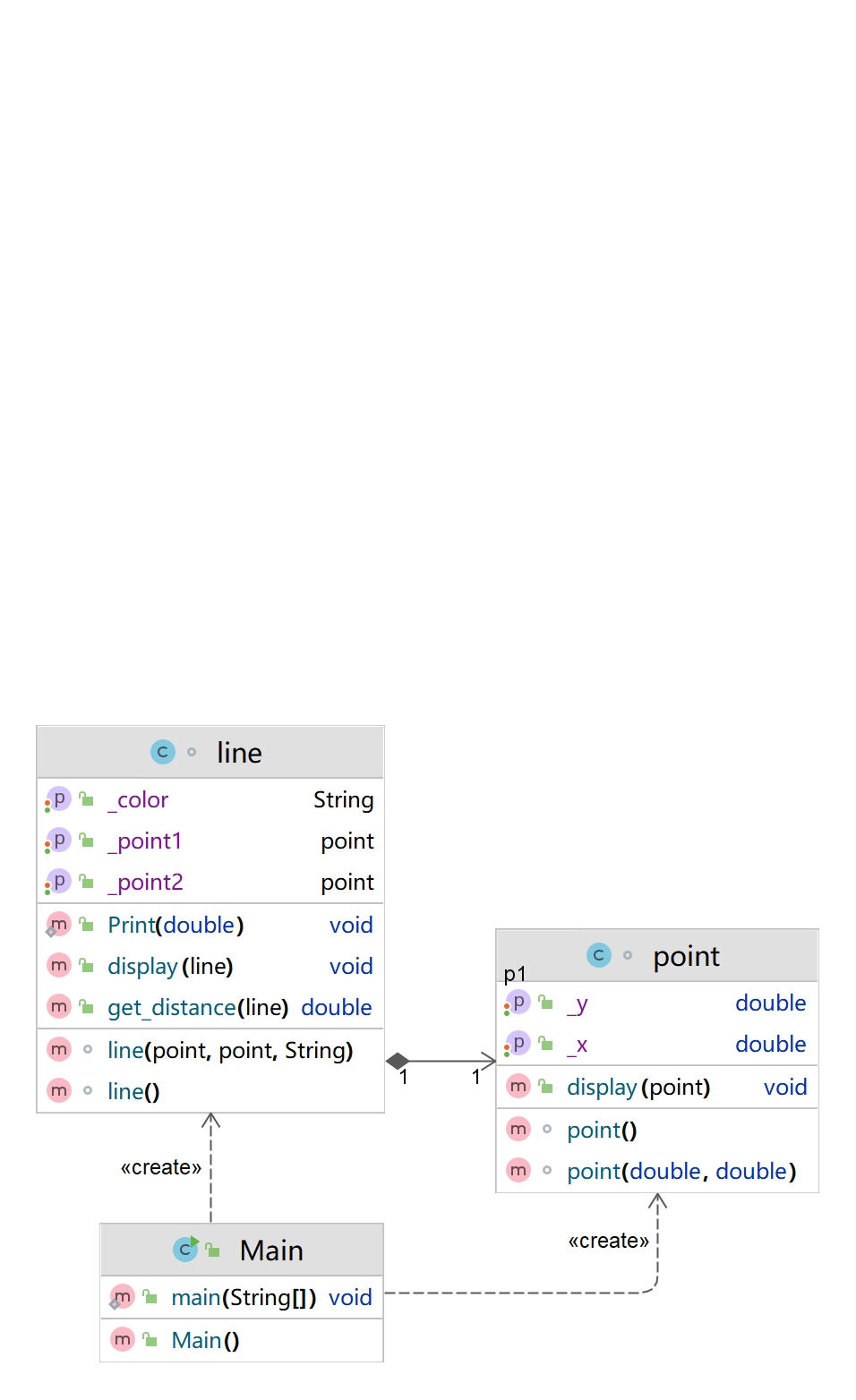This screenshot has width=856, height=1400.
Task: Click the class icon beside line header
Action: pos(163,752)
